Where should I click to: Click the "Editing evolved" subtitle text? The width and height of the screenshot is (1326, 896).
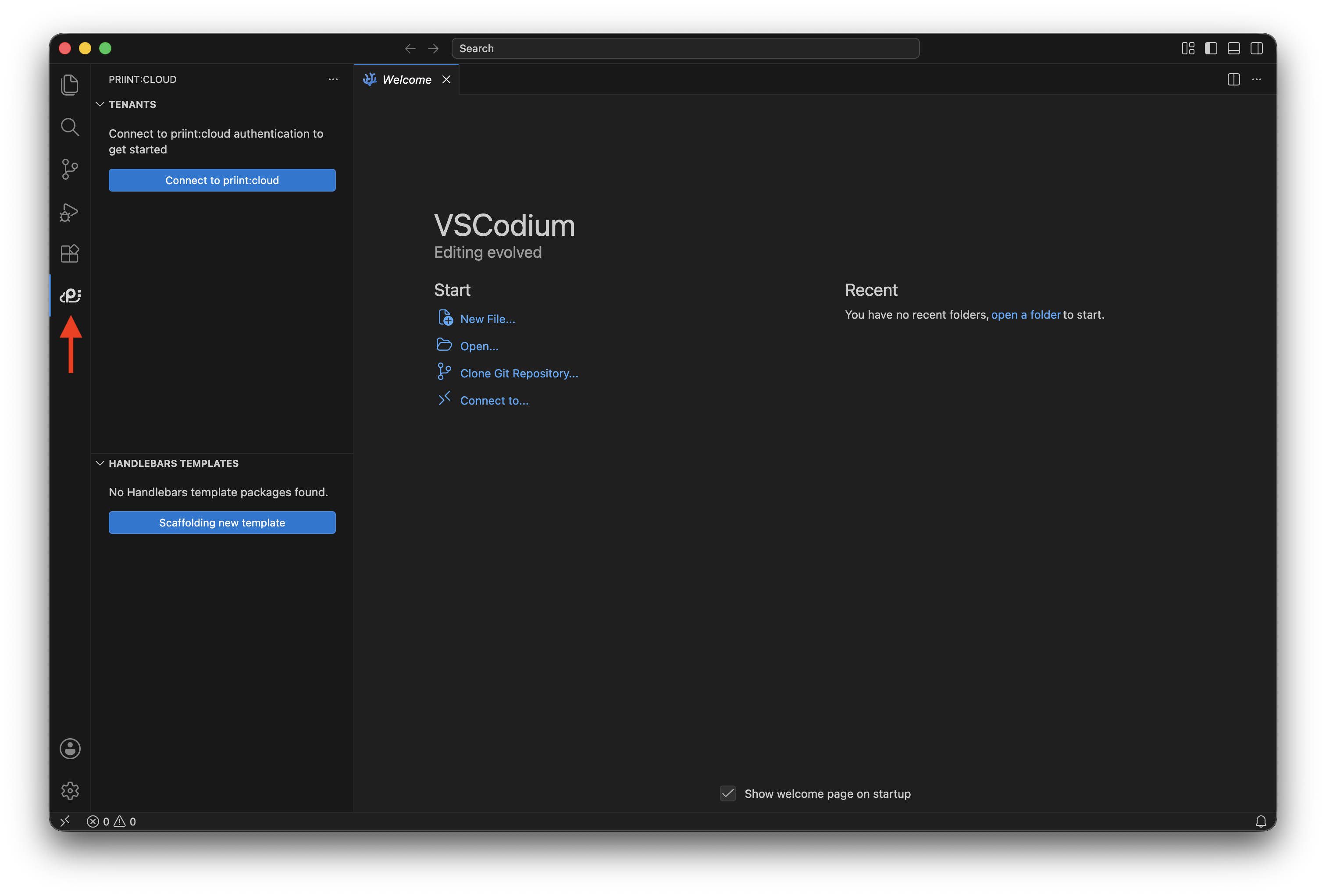click(x=488, y=252)
